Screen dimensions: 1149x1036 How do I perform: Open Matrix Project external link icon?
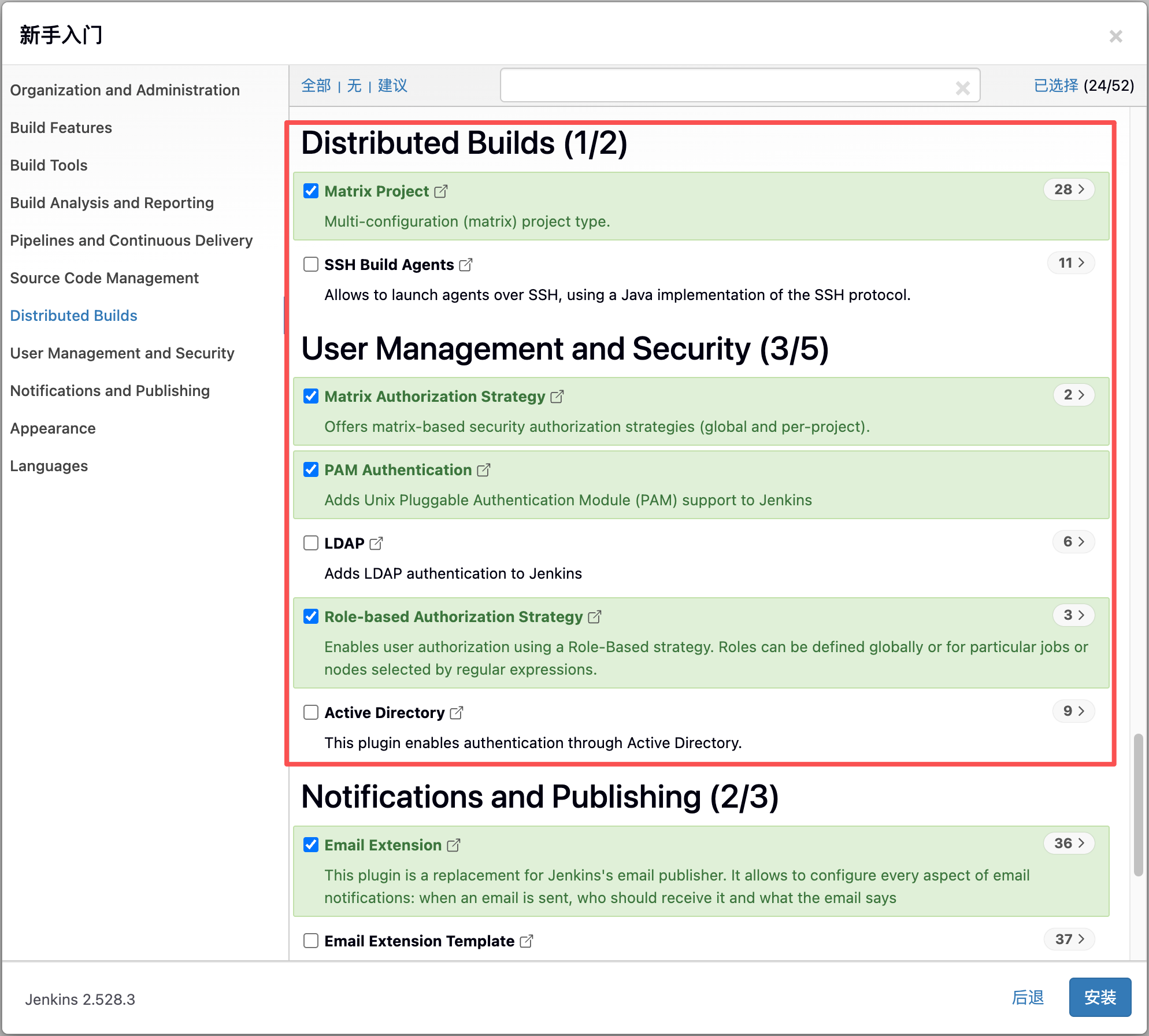[440, 191]
